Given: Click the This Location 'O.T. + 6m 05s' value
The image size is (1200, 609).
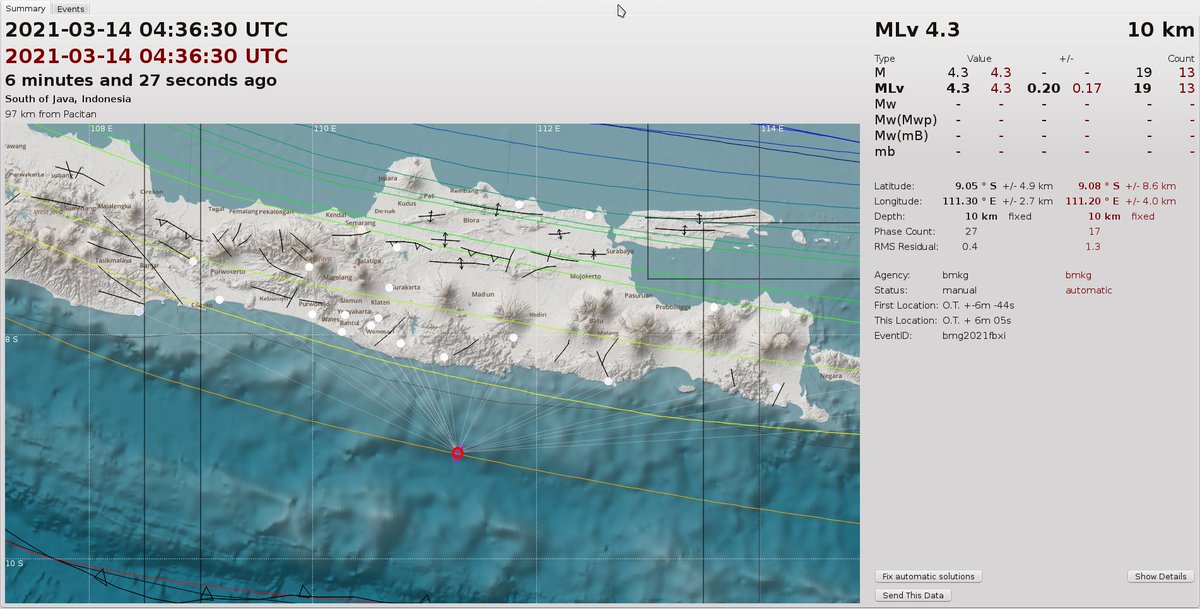Looking at the screenshot, I should [977, 320].
